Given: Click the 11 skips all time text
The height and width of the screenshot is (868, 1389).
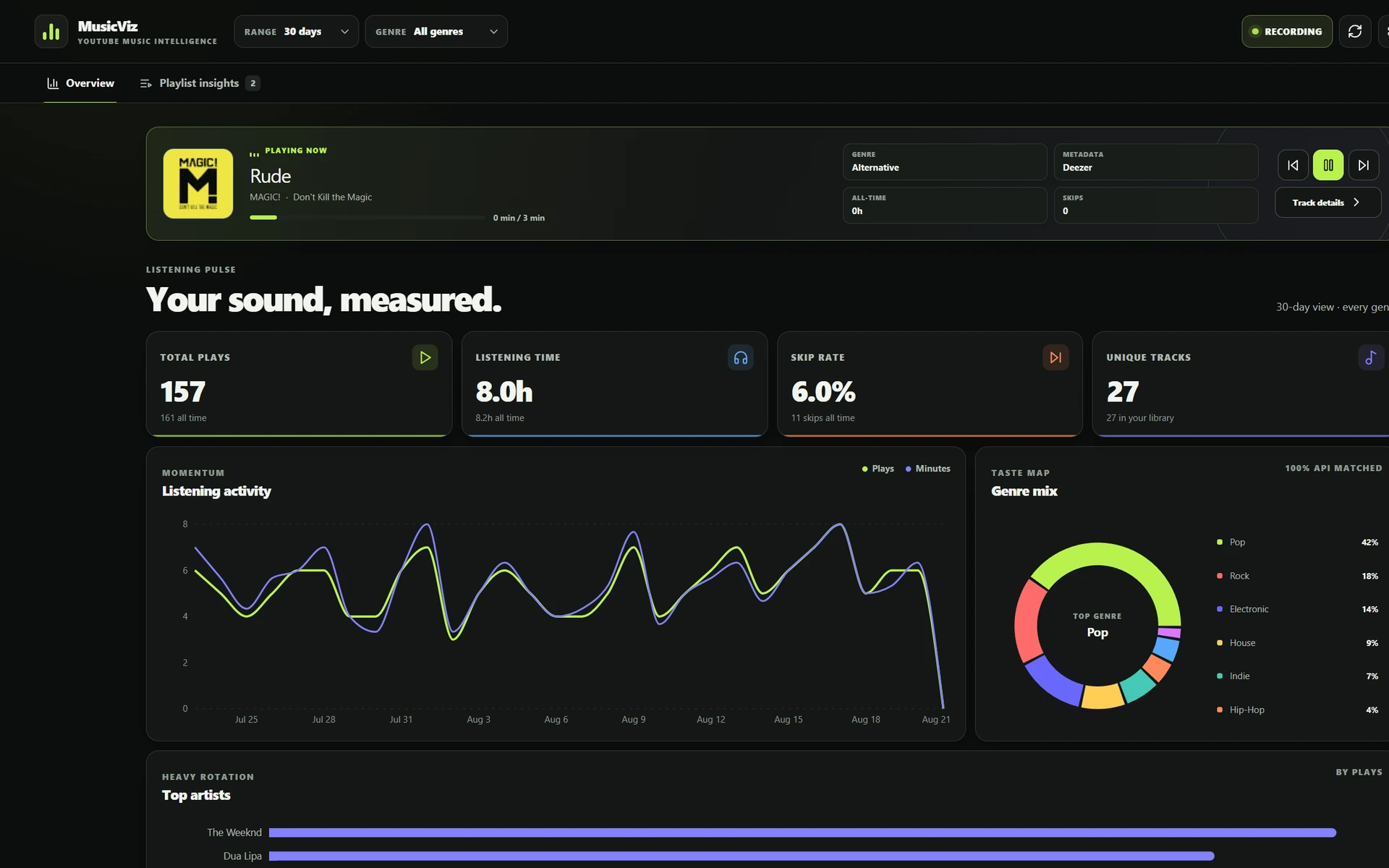Looking at the screenshot, I should coord(823,418).
